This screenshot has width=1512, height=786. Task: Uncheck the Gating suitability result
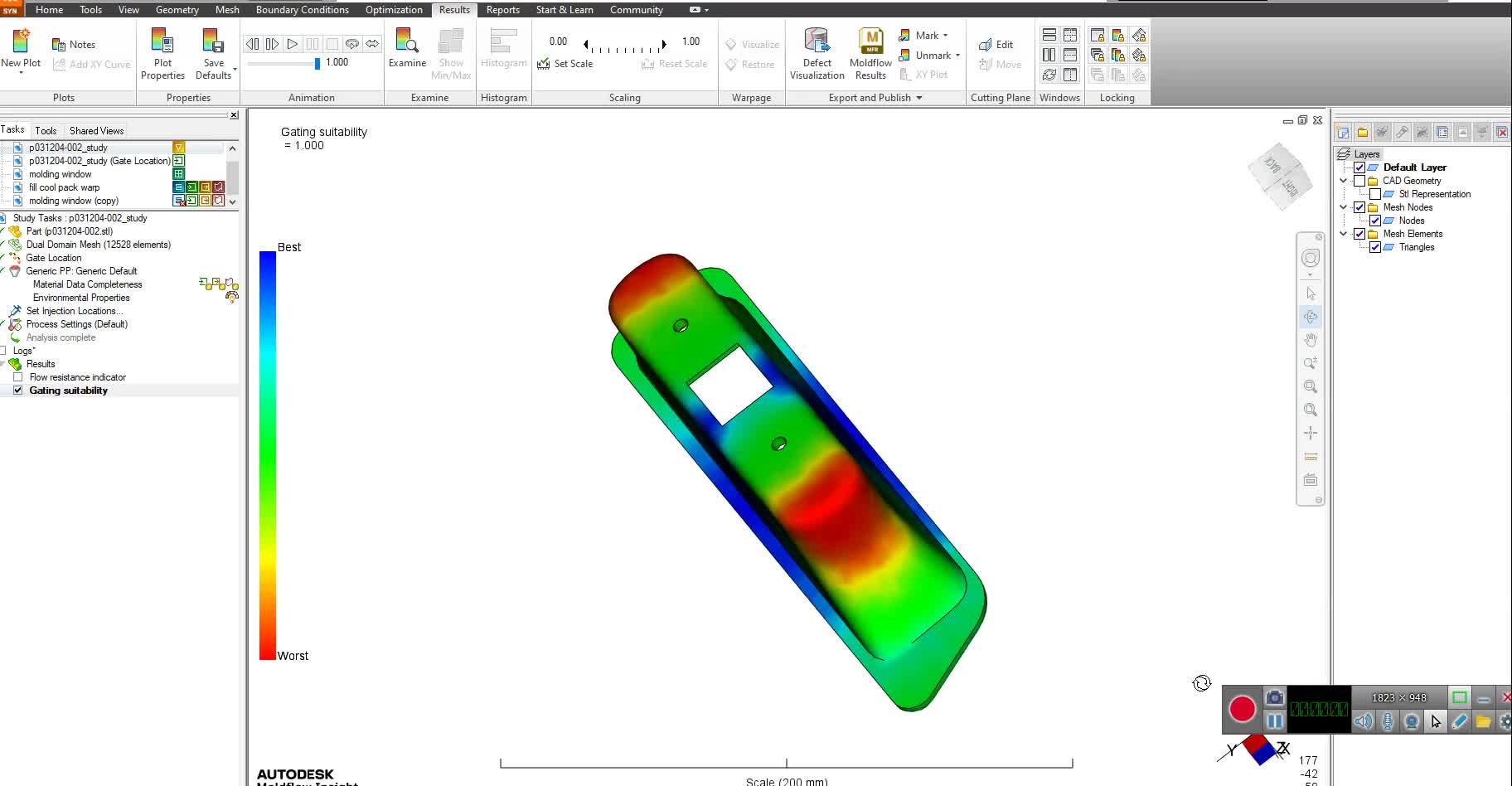point(17,391)
